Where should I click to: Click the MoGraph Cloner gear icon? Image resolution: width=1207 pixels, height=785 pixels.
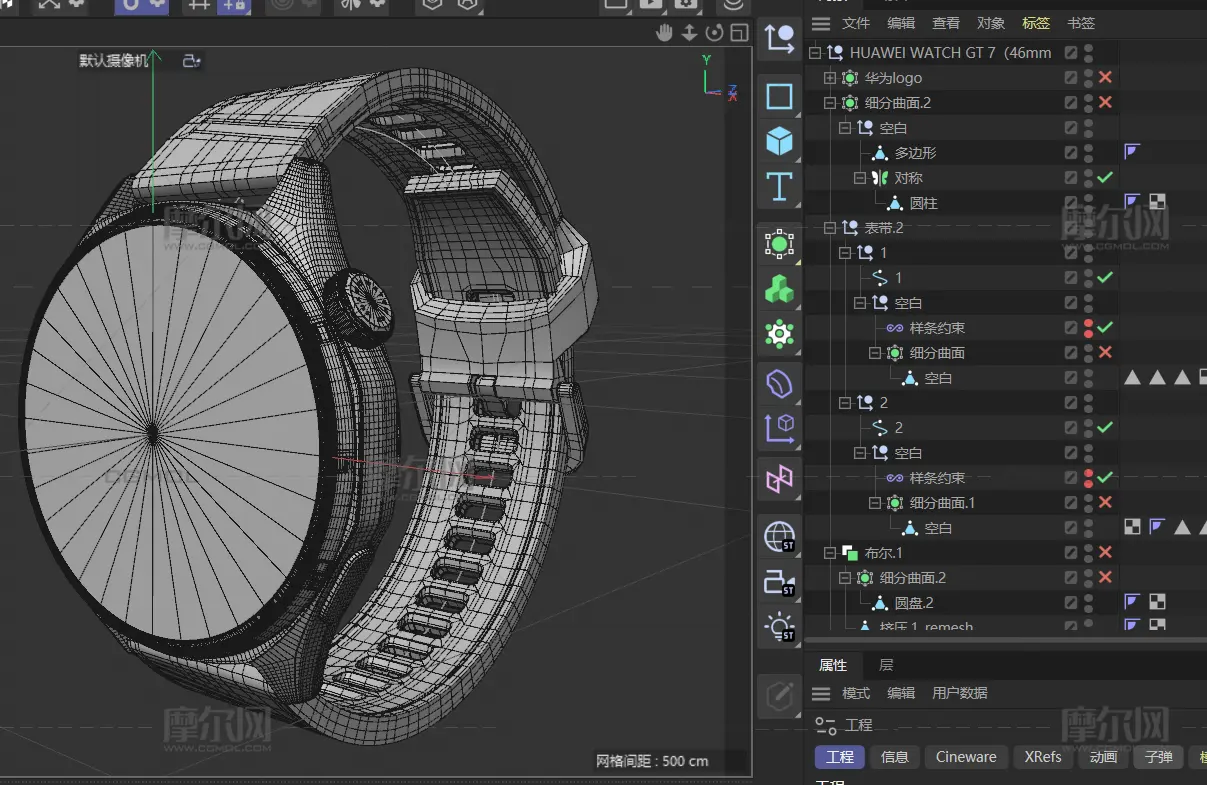(779, 334)
